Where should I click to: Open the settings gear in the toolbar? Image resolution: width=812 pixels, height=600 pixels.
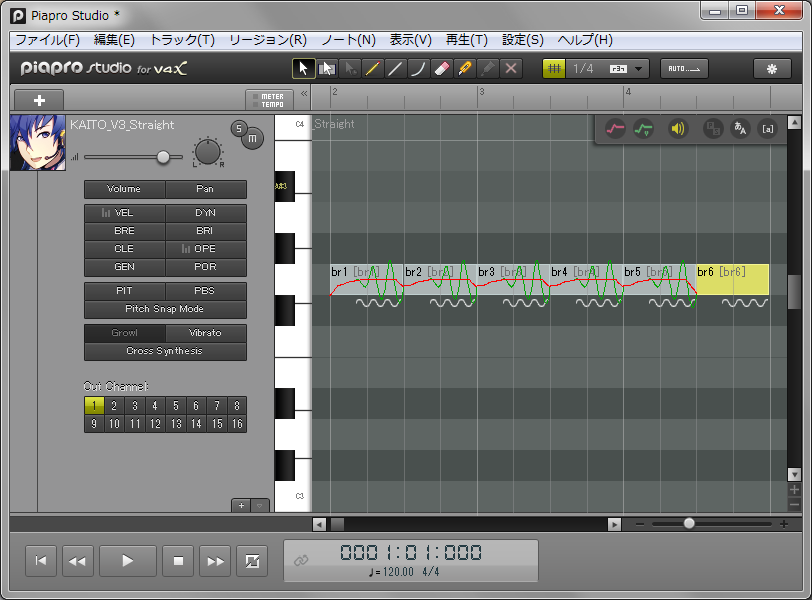pos(772,68)
